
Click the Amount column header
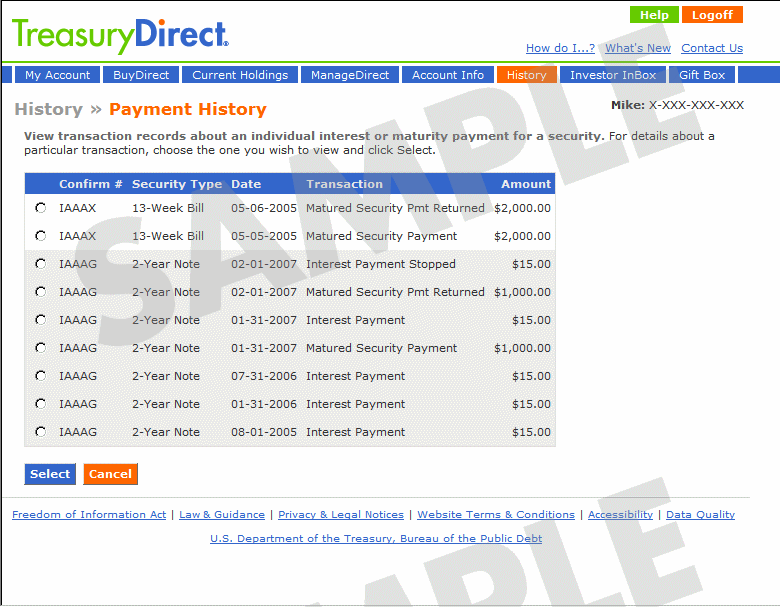coord(526,184)
